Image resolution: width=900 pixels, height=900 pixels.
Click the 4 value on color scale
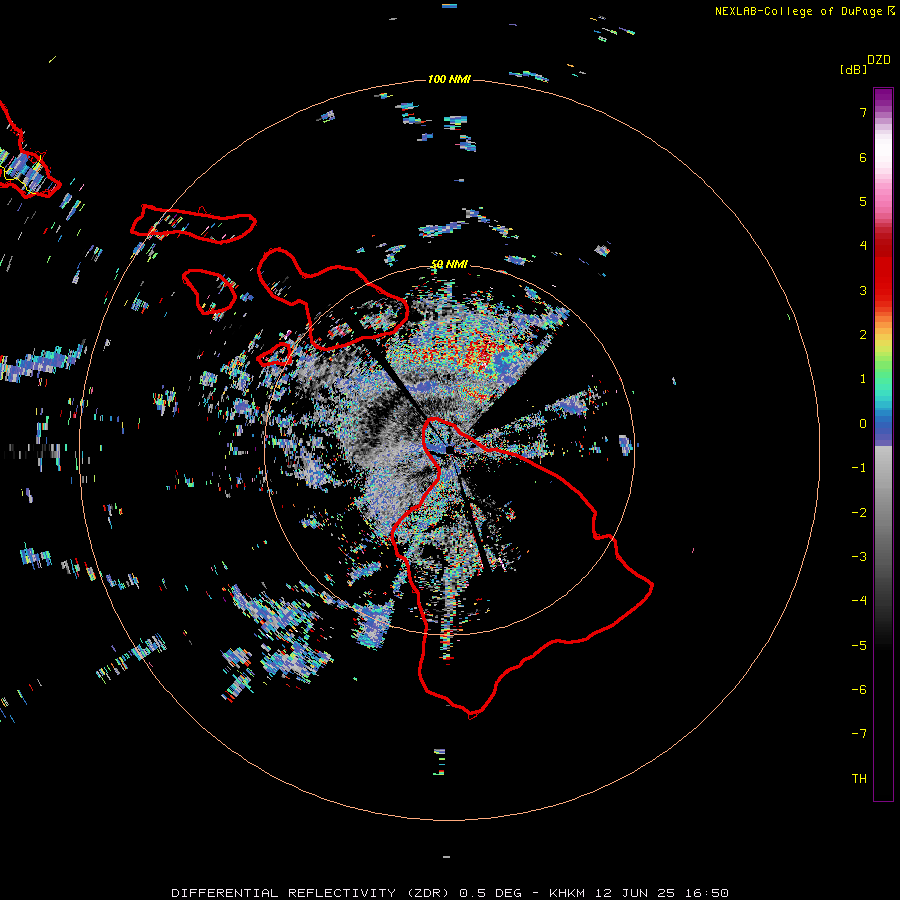click(863, 246)
